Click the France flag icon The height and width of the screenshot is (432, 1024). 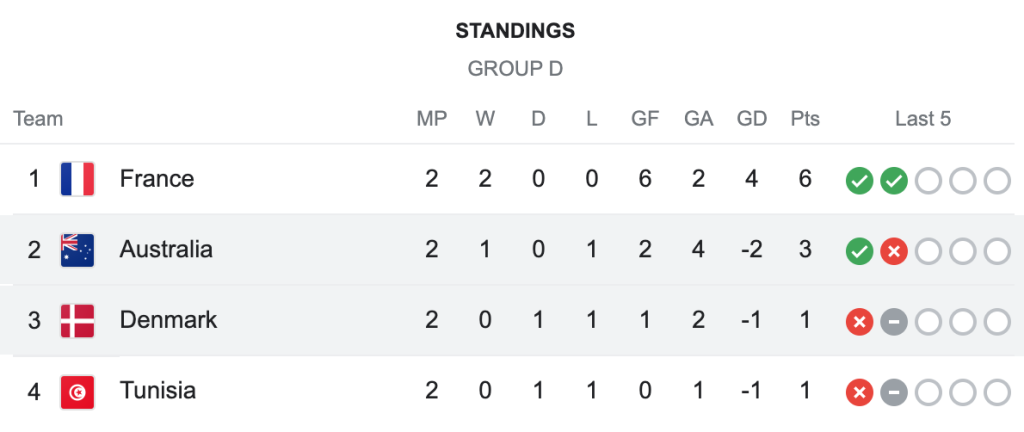(77, 179)
